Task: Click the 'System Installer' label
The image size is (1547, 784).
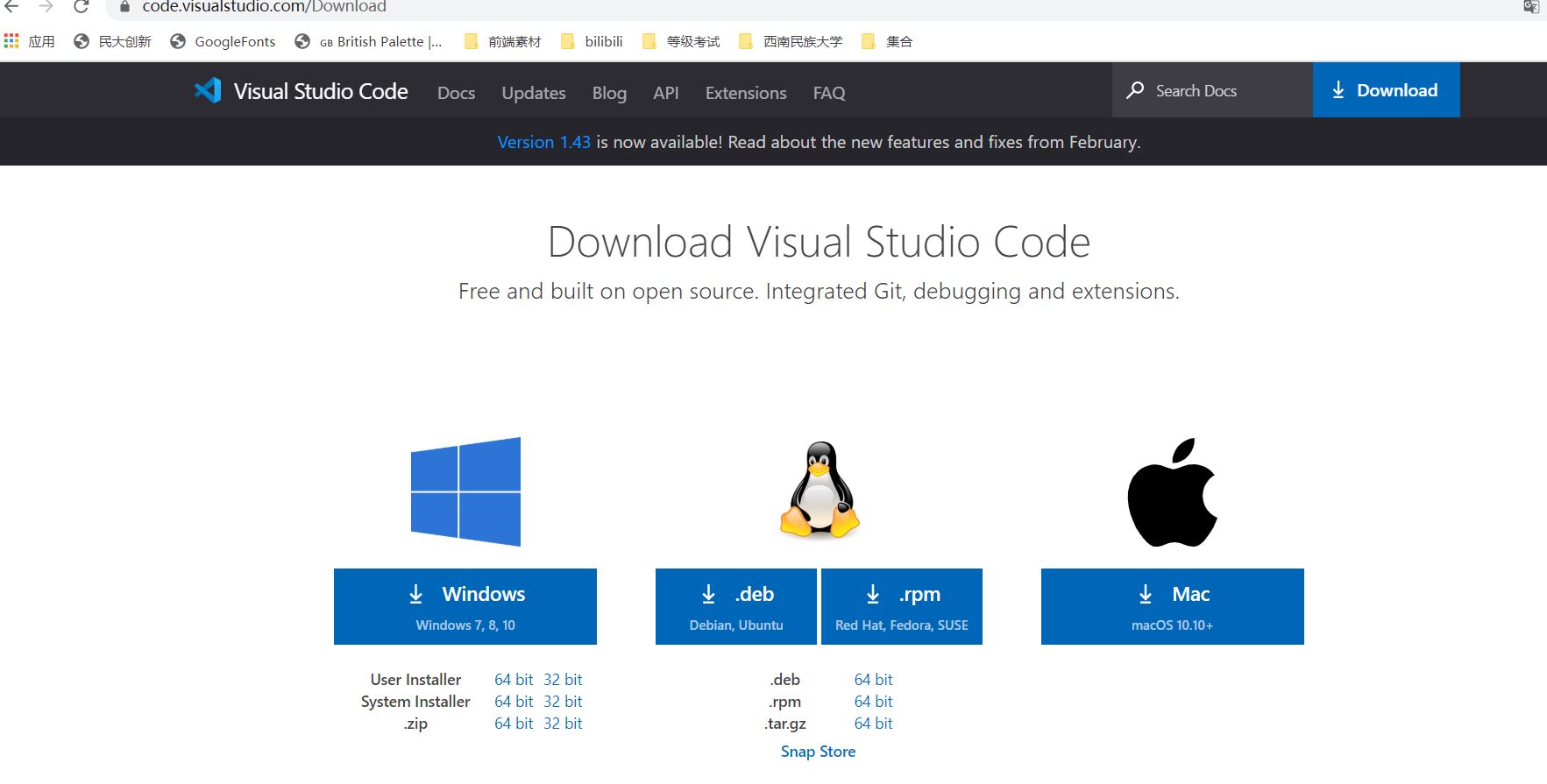Action: (x=415, y=702)
